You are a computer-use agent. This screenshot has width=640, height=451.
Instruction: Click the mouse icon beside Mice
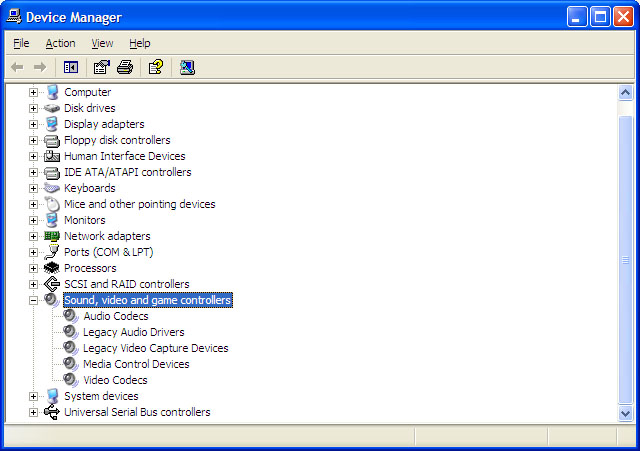(52, 204)
